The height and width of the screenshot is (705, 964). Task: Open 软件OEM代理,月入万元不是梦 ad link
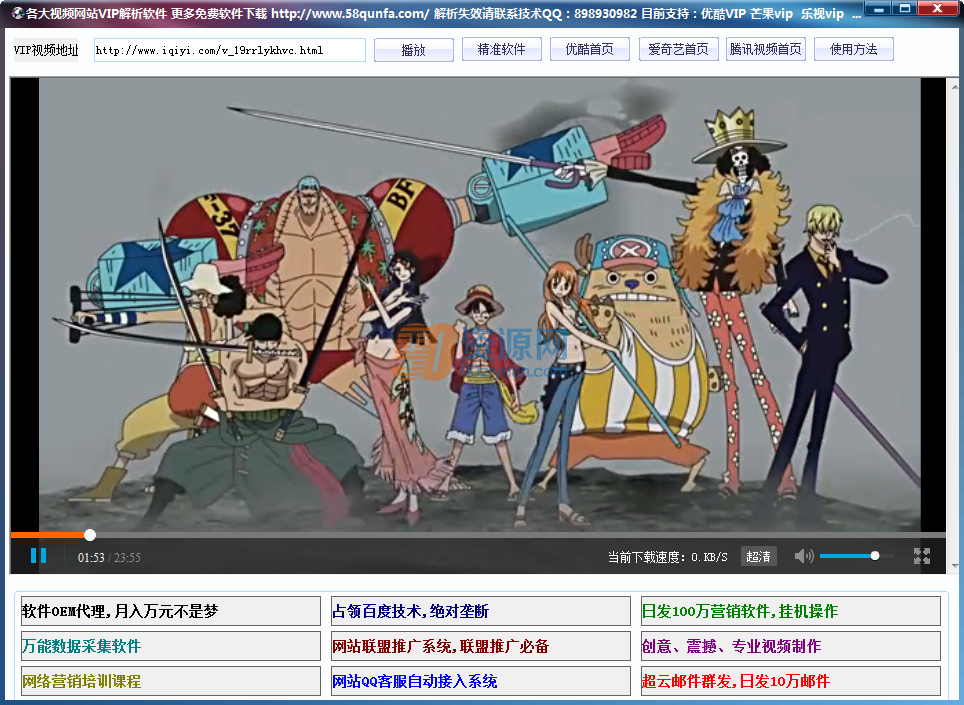[x=171, y=611]
